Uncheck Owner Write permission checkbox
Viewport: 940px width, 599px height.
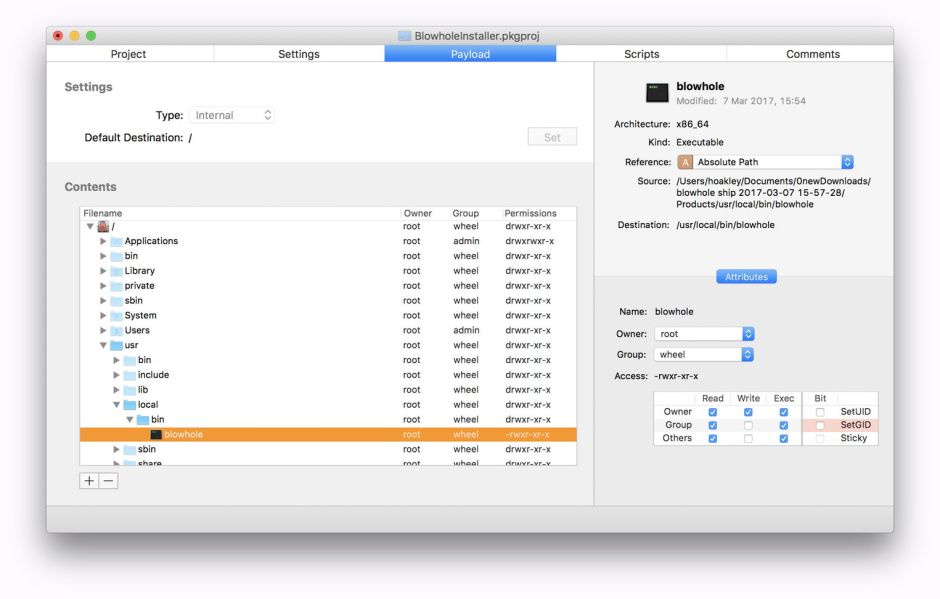click(748, 412)
